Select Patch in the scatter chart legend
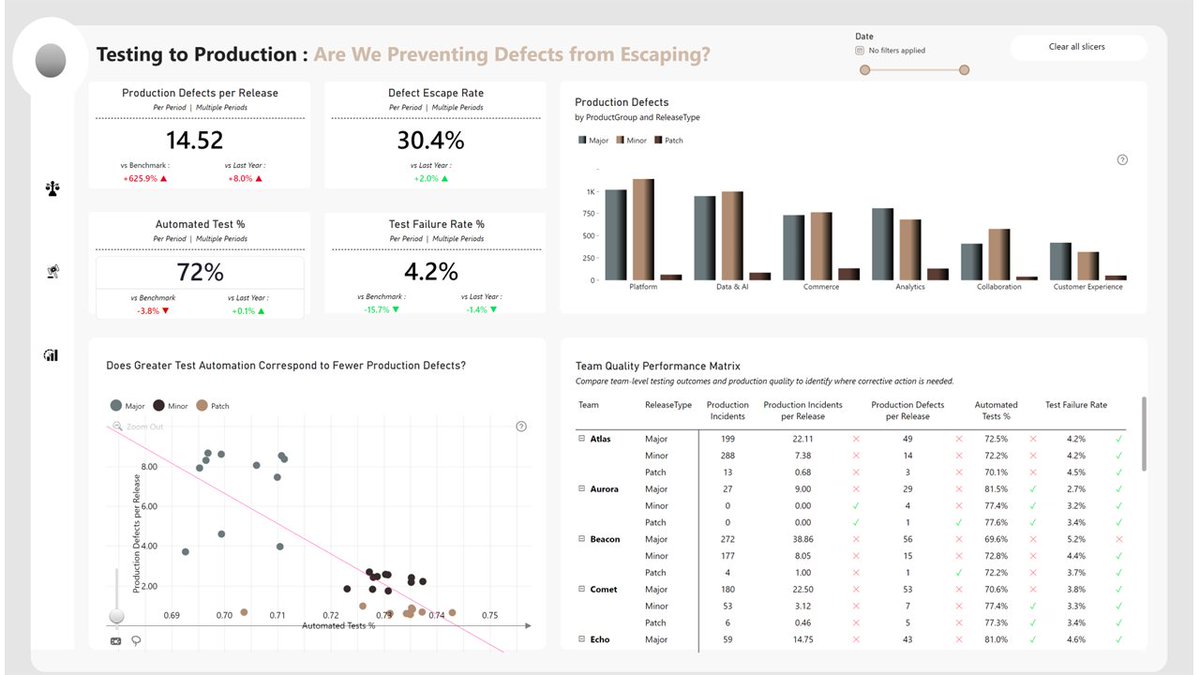This screenshot has width=1200, height=675. click(212, 406)
